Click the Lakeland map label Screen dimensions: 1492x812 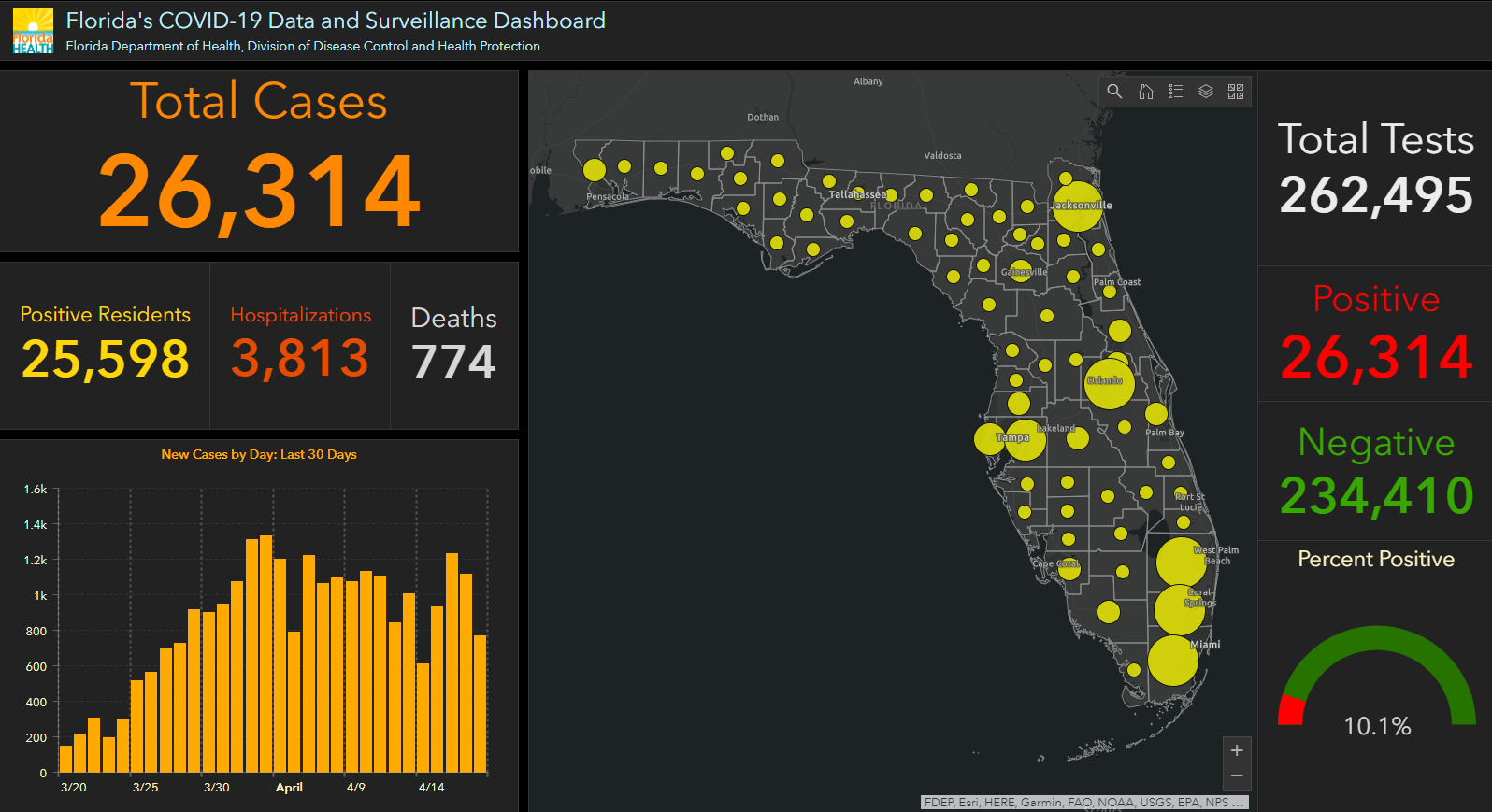click(1056, 428)
